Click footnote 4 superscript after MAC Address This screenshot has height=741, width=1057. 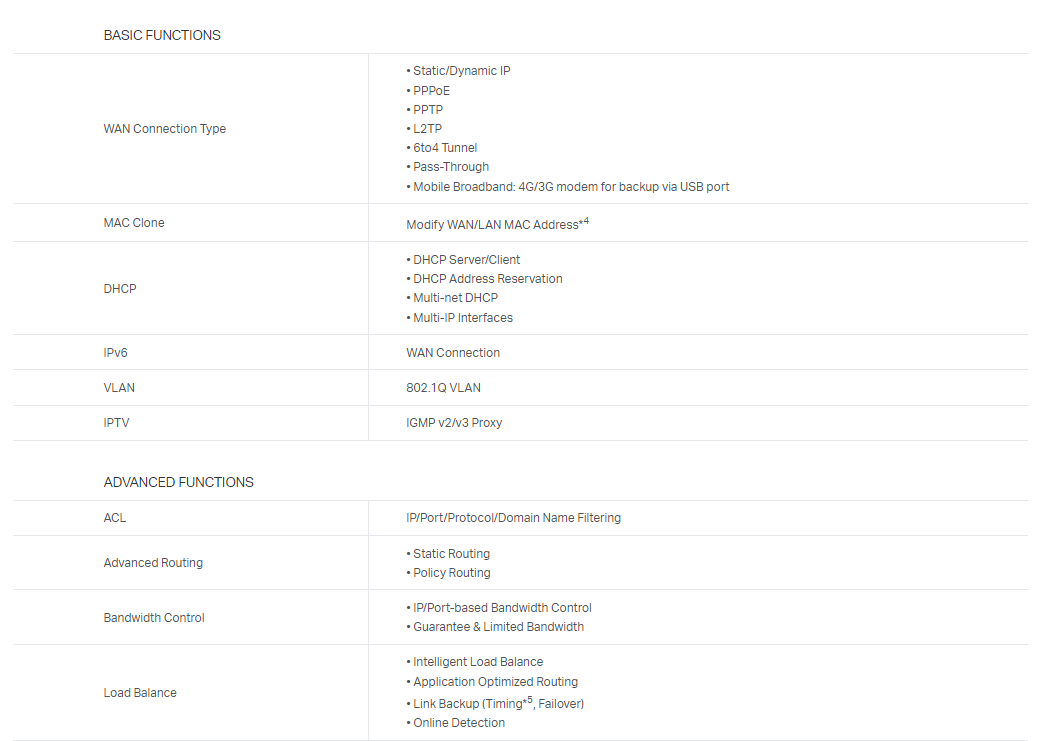click(585, 221)
